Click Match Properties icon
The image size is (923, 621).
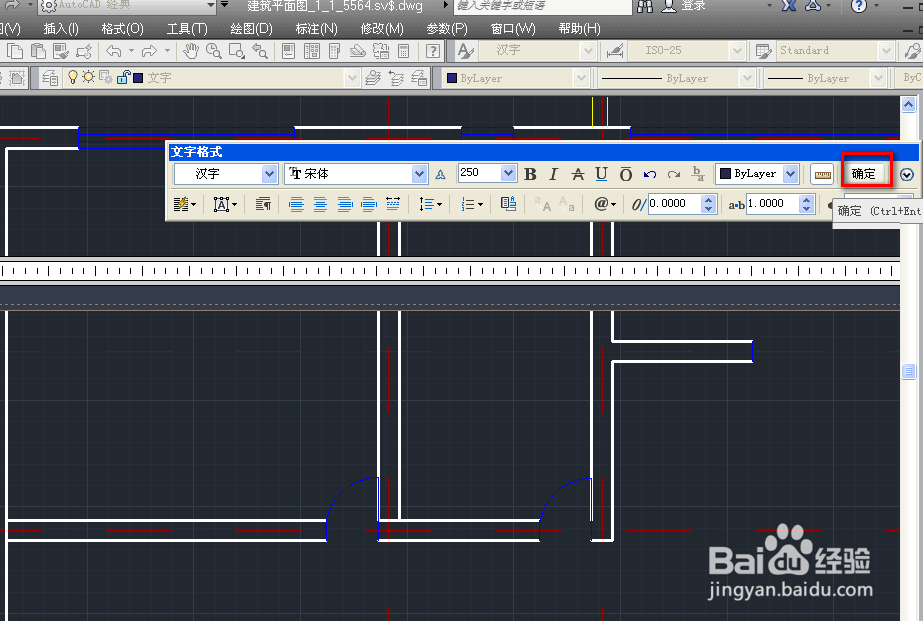tap(61, 51)
